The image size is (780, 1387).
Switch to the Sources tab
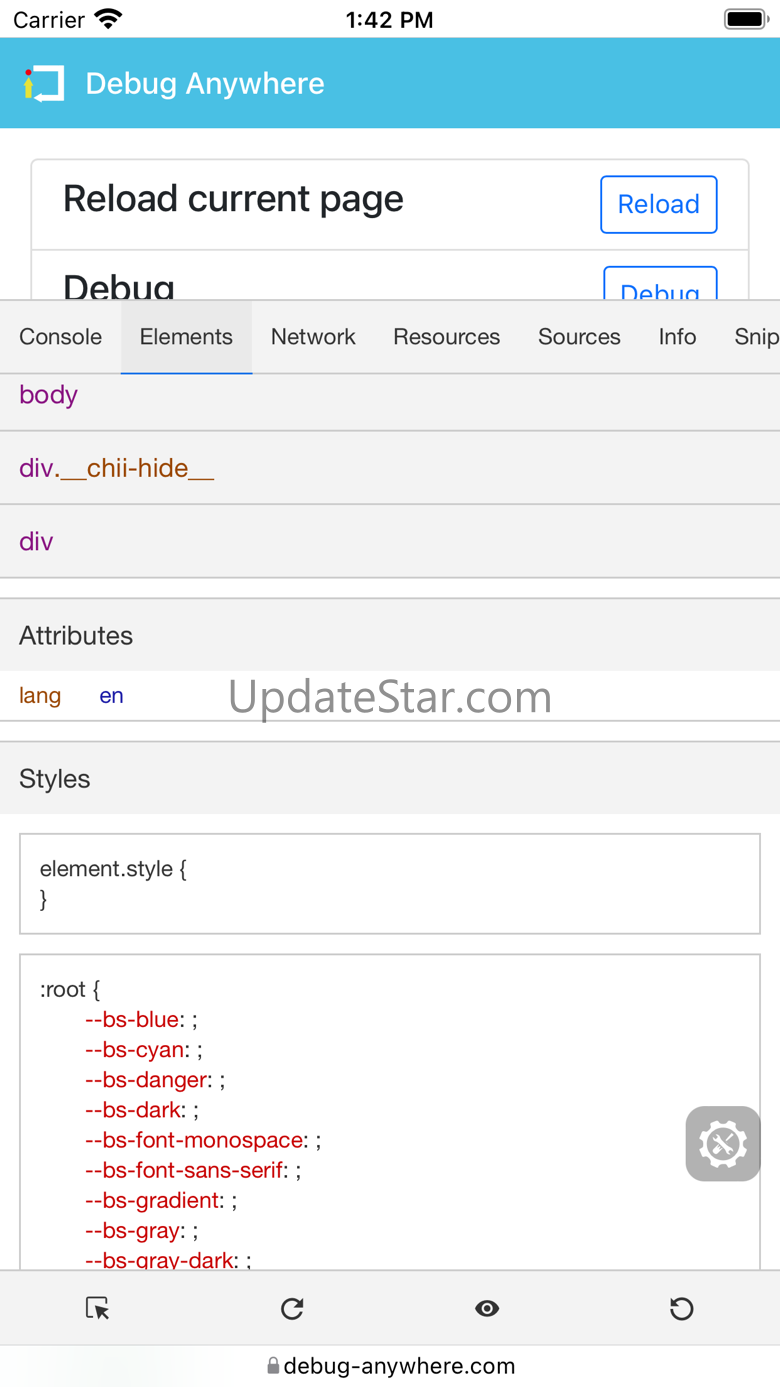pyautogui.click(x=579, y=337)
